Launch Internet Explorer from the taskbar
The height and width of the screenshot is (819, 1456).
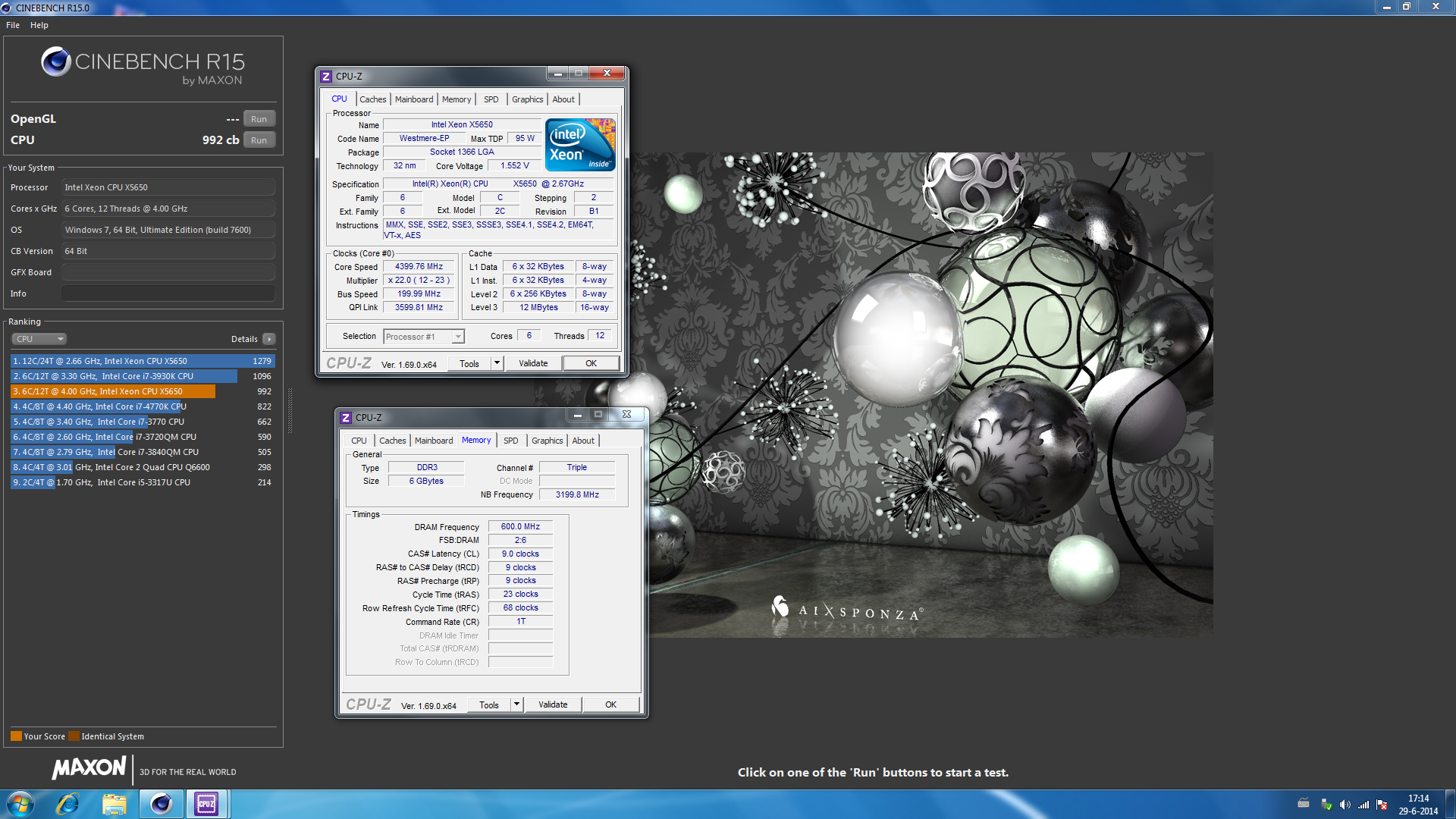[68, 804]
